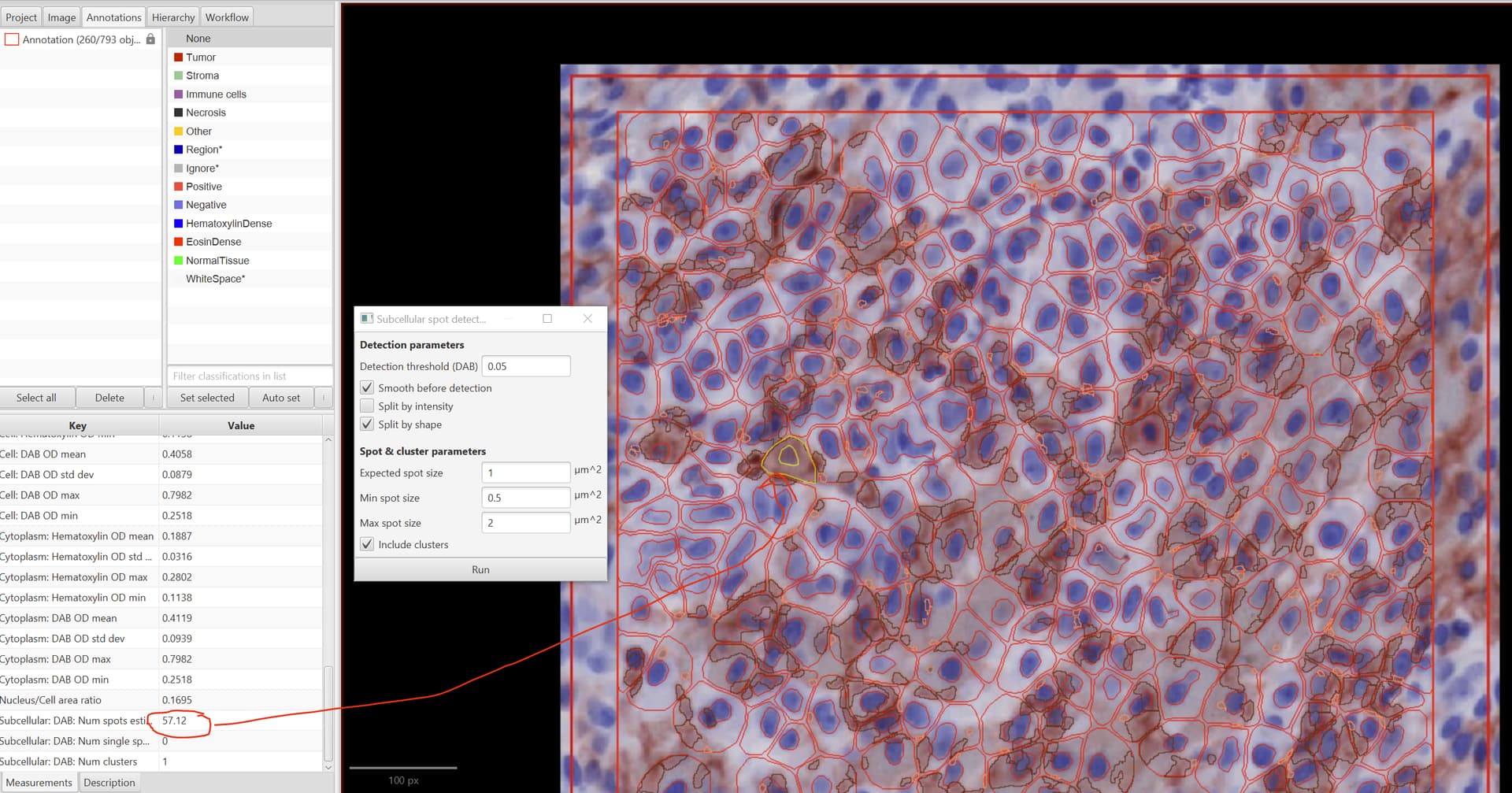The image size is (1512, 793).
Task: Run the subcellular spot detection
Action: 480,569
